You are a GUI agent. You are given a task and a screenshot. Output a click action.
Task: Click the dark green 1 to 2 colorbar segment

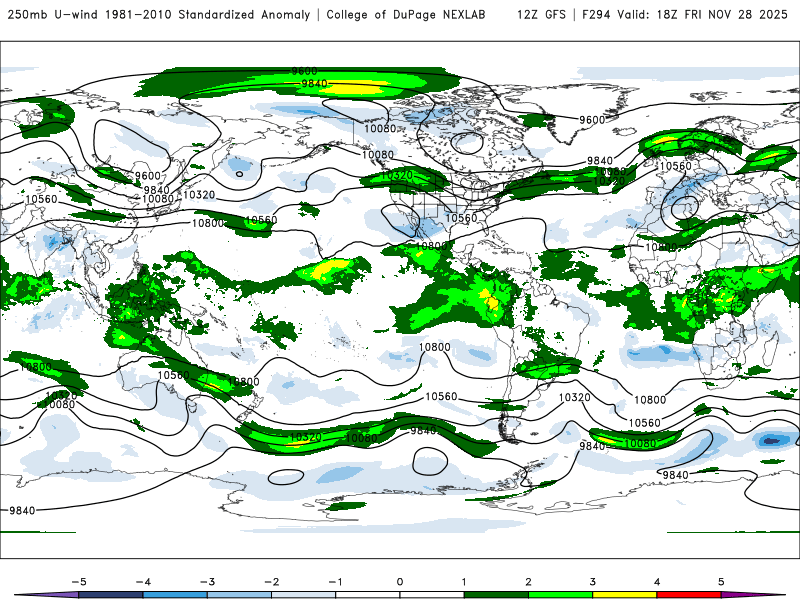coord(496,595)
